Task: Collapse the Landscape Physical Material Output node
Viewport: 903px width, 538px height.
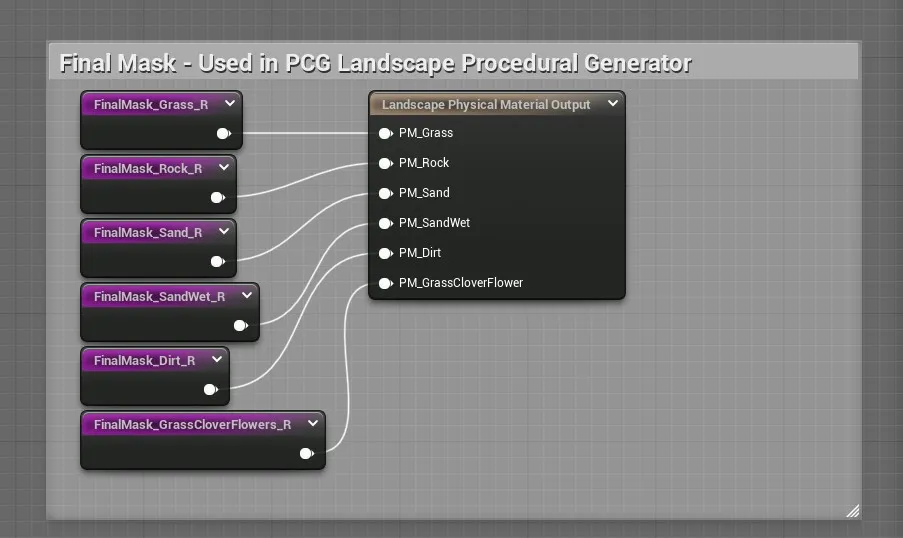Action: tap(612, 104)
